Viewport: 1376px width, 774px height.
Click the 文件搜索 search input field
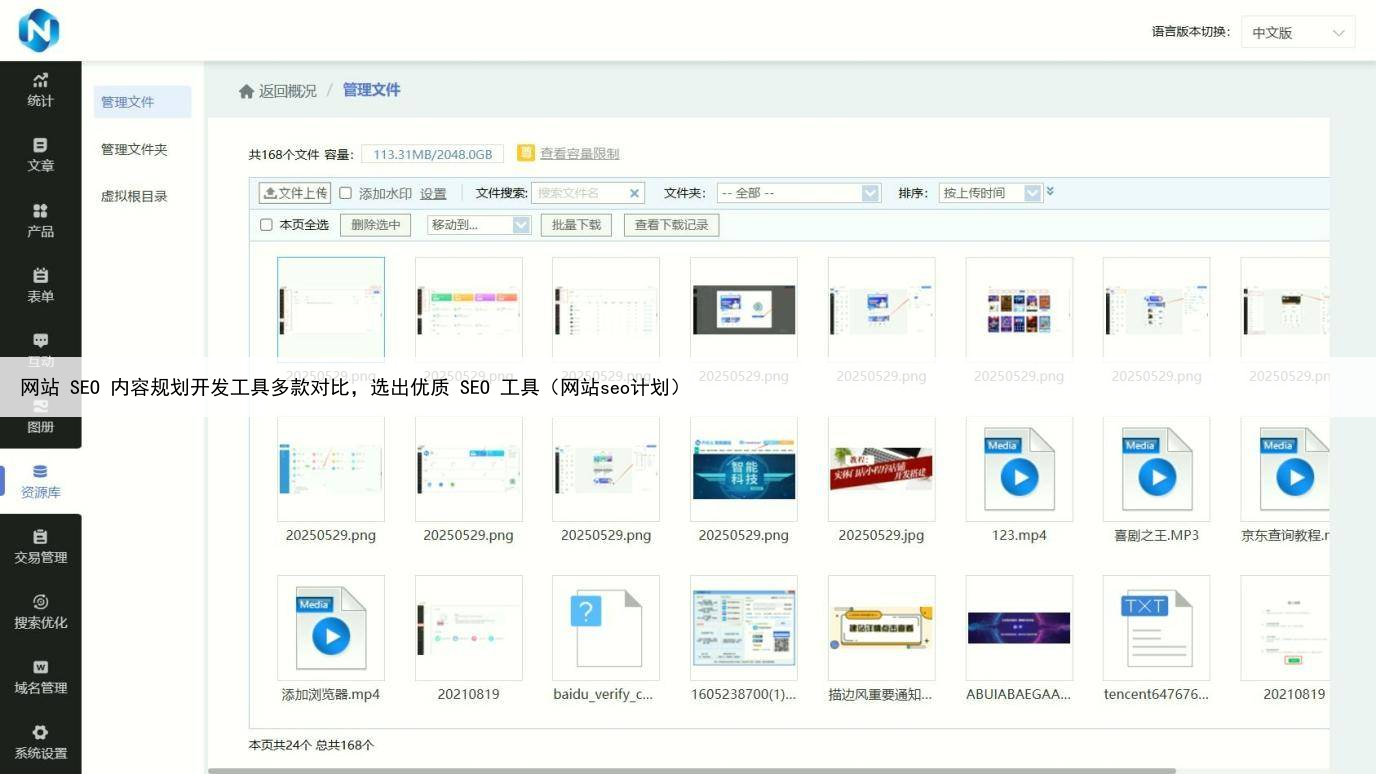[x=580, y=193]
